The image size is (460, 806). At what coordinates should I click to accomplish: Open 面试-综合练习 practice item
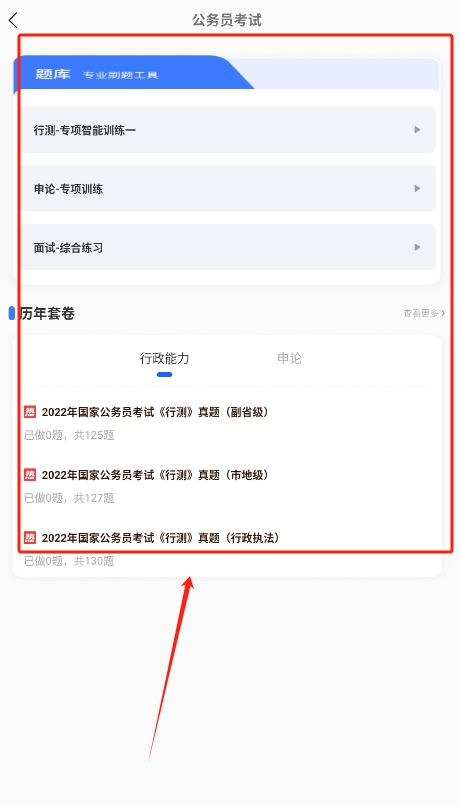tap(228, 247)
